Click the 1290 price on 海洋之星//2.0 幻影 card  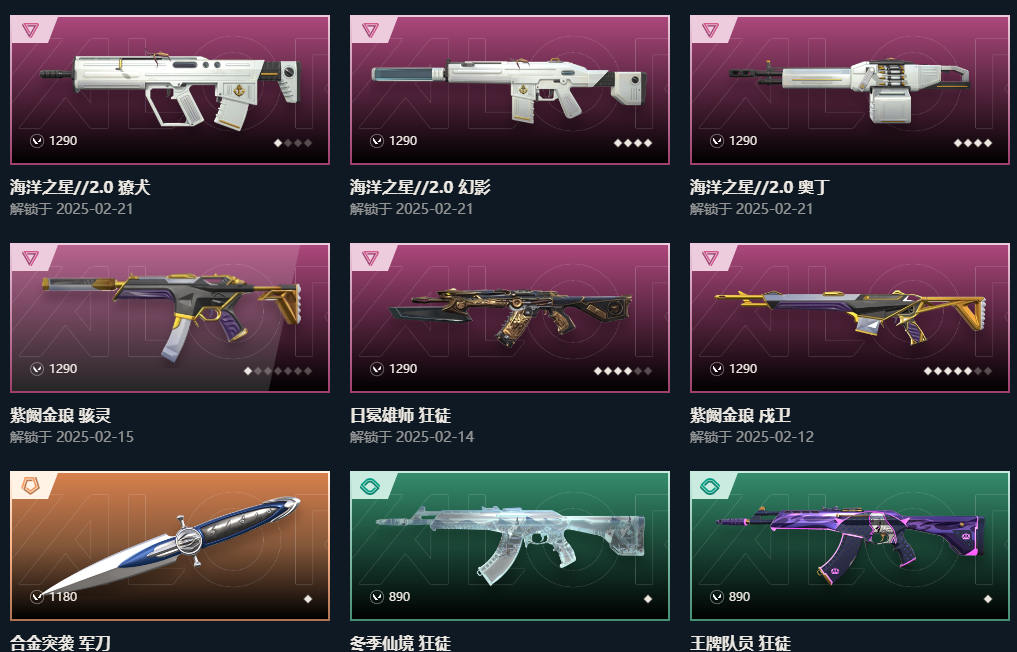point(403,141)
